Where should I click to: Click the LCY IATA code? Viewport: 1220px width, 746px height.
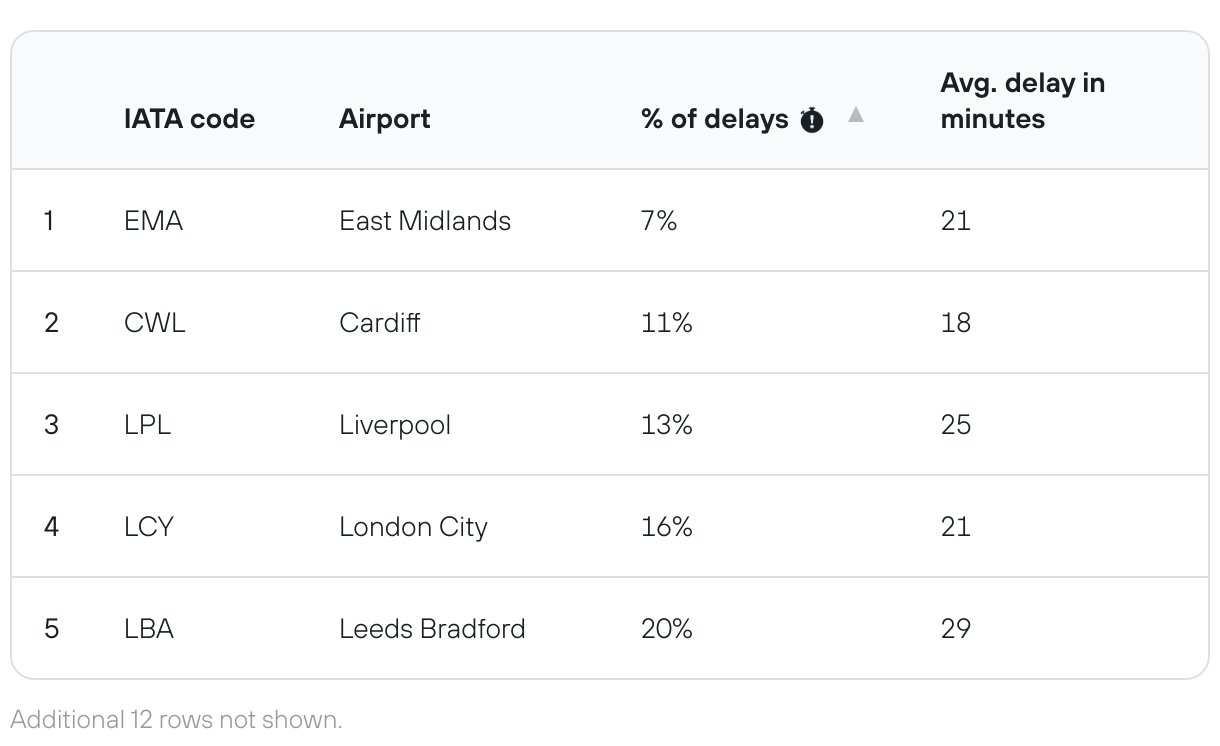[x=149, y=527]
